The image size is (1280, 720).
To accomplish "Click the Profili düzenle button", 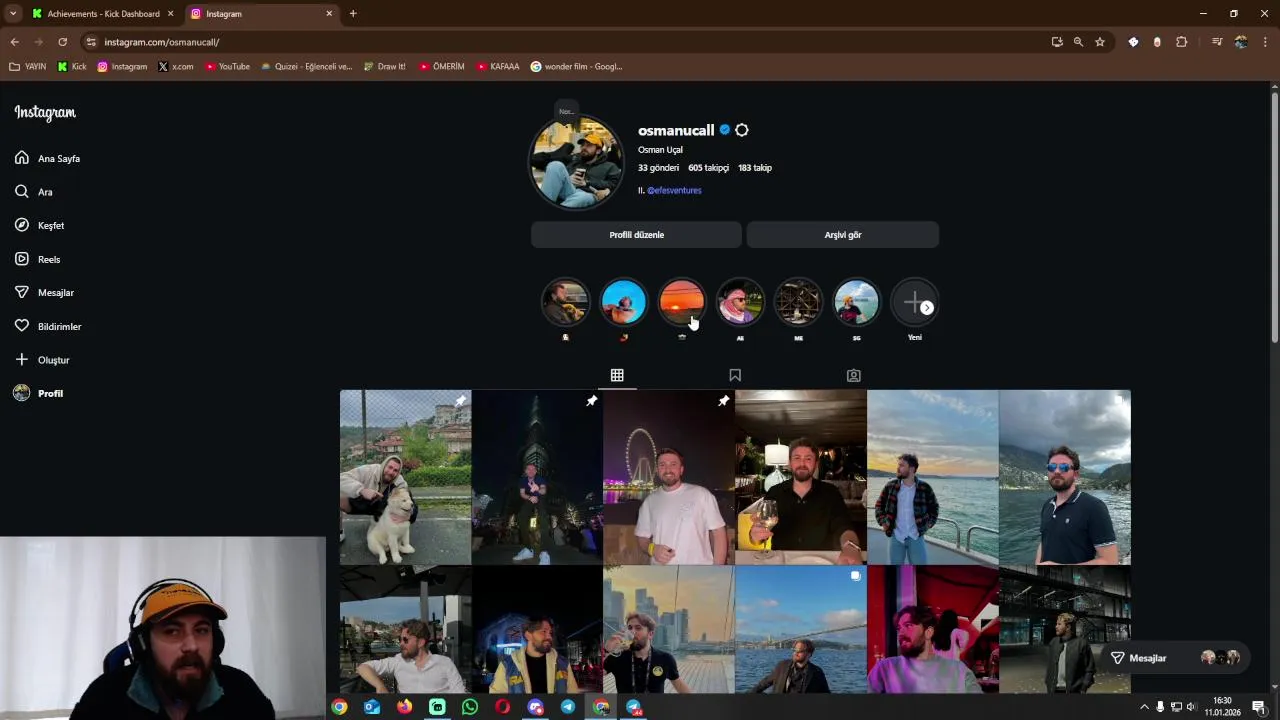I will 636,235.
